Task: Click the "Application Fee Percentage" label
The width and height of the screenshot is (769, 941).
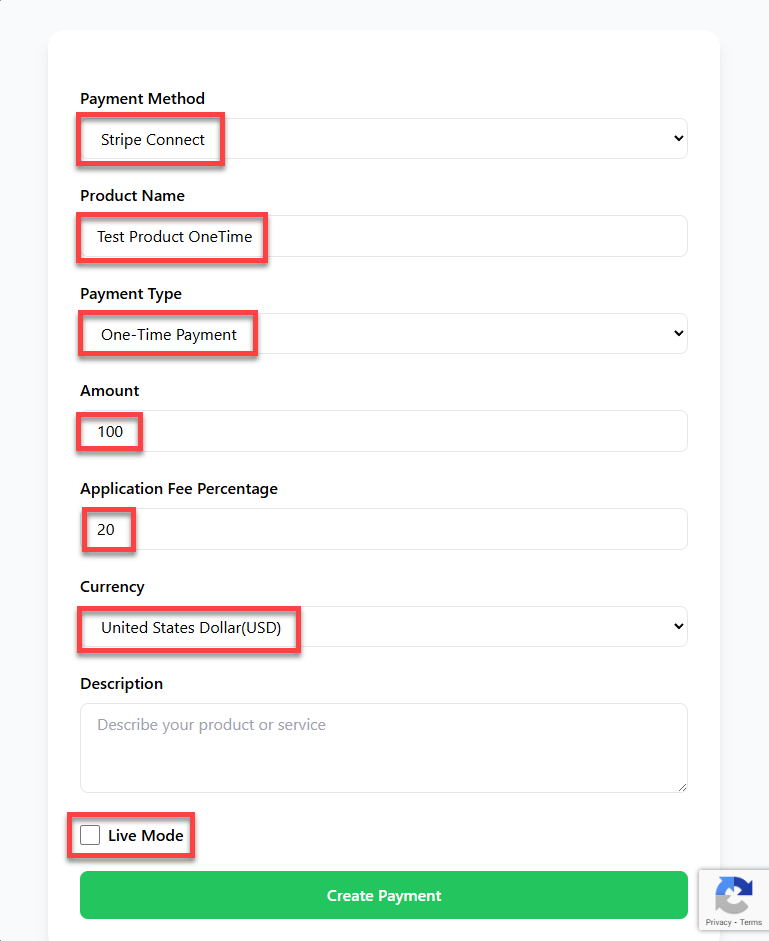Action: click(179, 489)
